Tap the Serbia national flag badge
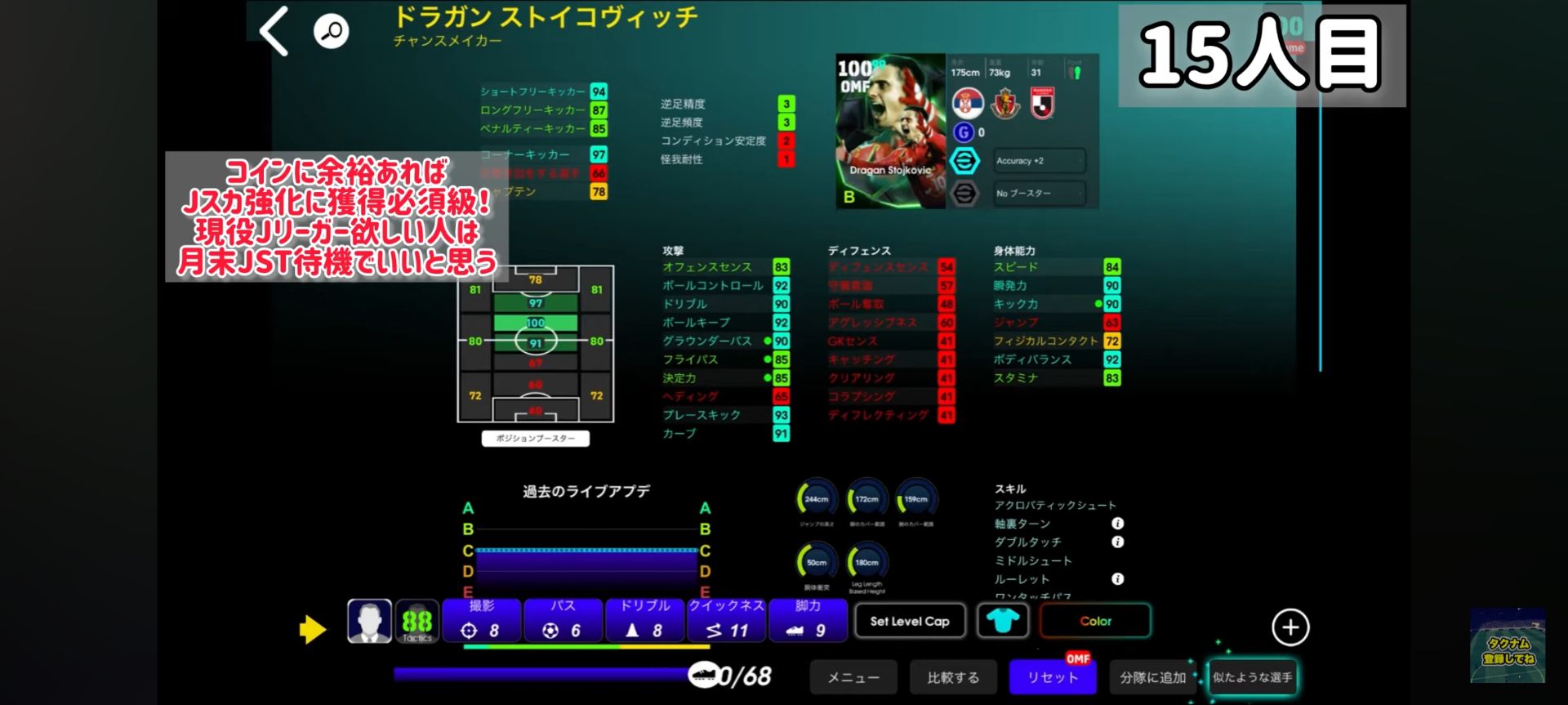Screen dimensions: 1568x705 pos(969,104)
